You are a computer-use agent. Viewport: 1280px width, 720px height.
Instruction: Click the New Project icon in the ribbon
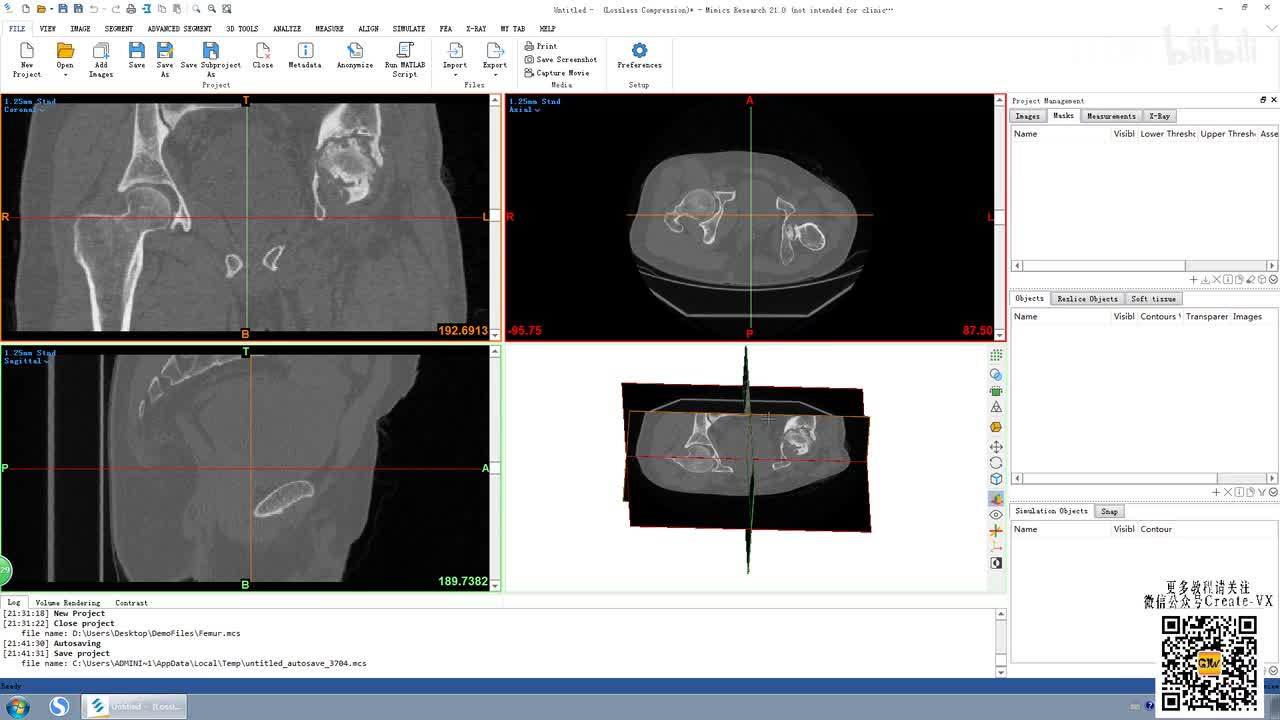(x=27, y=51)
